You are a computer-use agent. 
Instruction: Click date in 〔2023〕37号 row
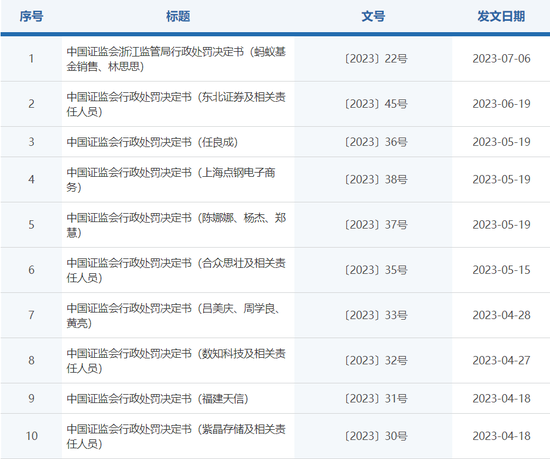[501, 225]
